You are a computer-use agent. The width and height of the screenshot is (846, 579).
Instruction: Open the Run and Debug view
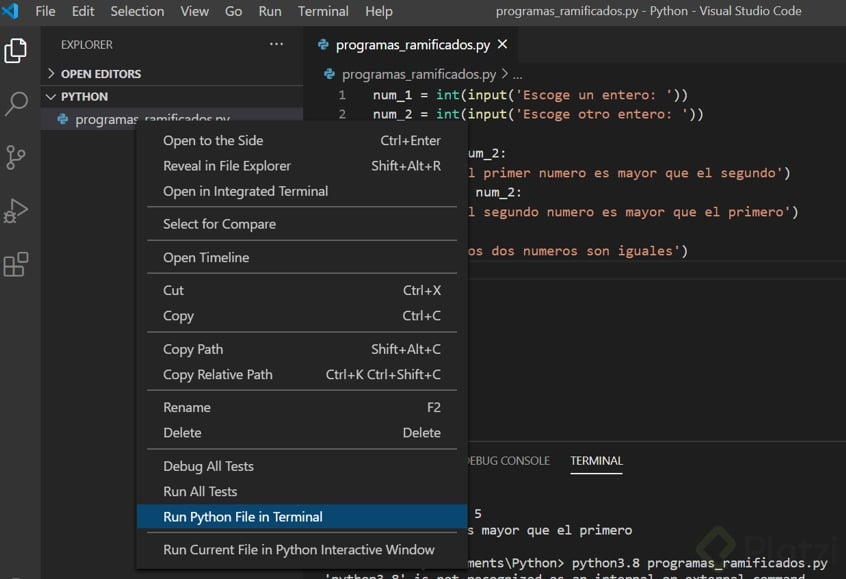coord(16,211)
